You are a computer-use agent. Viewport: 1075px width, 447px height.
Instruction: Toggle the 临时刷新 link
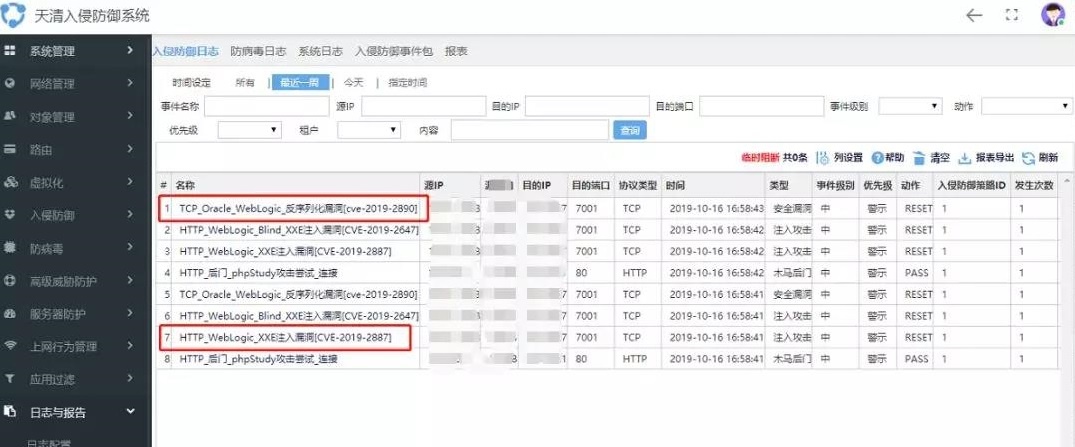tap(759, 158)
